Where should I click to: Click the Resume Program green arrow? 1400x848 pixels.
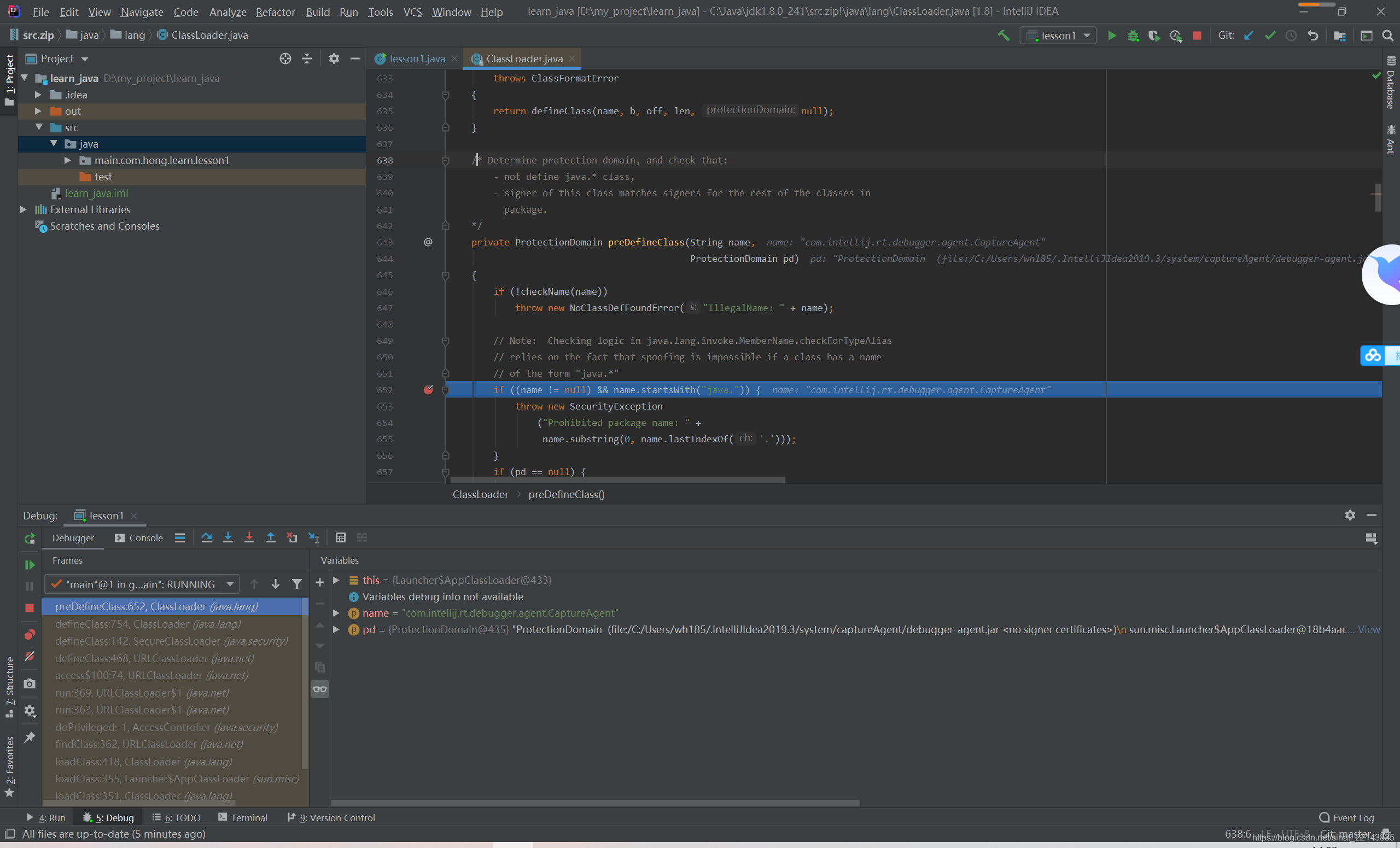[30, 565]
